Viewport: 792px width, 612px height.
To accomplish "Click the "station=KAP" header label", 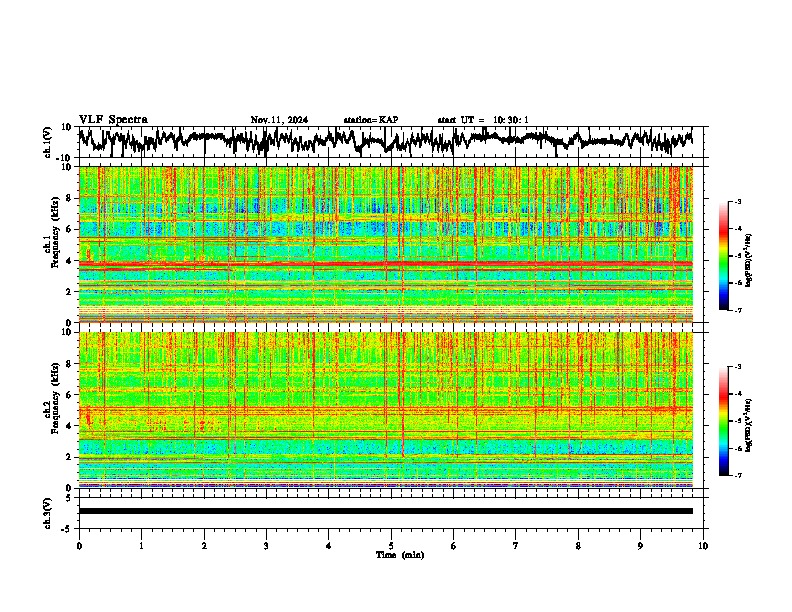I will coord(371,120).
